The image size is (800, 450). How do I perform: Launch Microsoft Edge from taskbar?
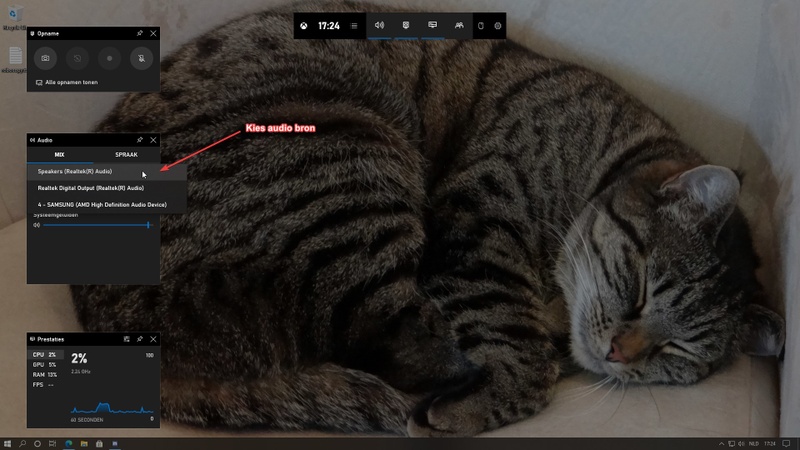[x=68, y=444]
